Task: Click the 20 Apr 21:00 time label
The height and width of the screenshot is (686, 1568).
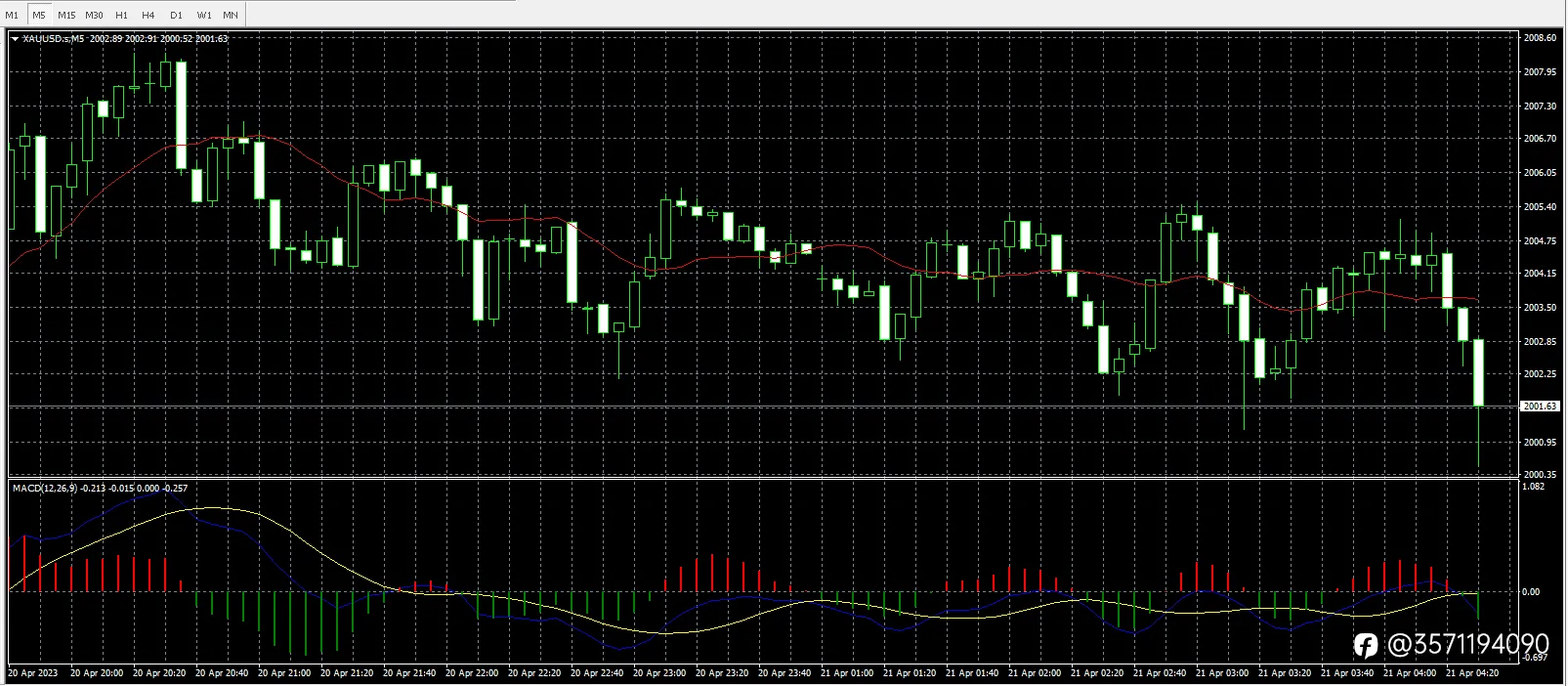Action: pyautogui.click(x=284, y=673)
